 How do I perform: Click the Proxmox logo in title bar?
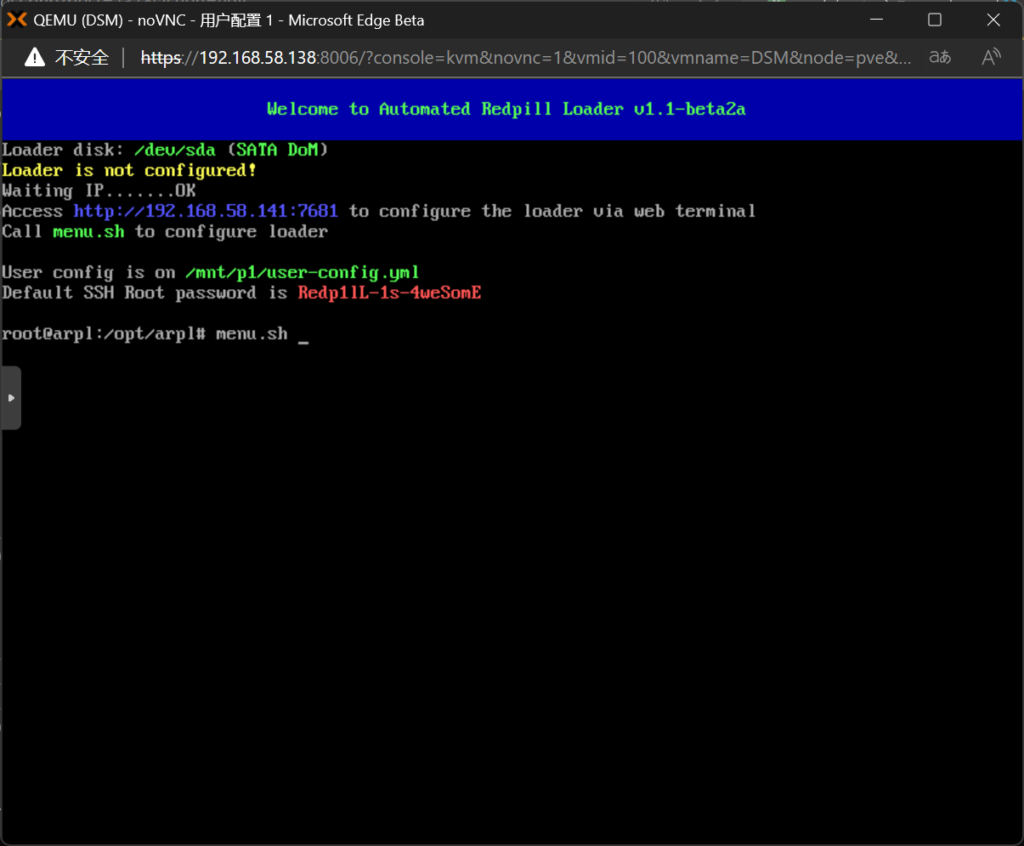point(17,20)
